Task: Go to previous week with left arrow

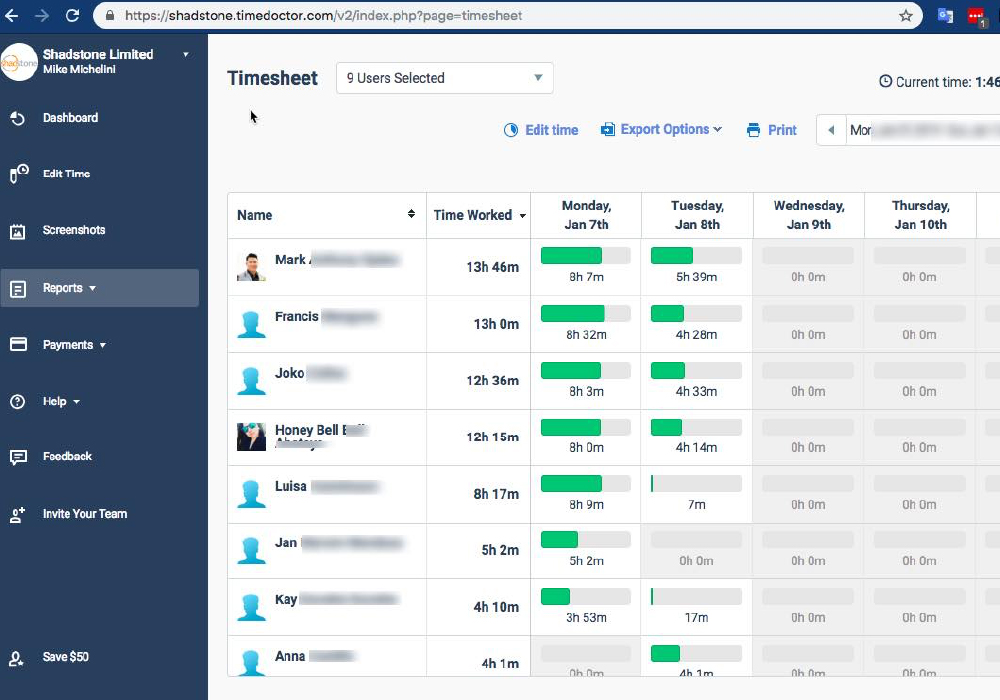Action: tap(831, 130)
